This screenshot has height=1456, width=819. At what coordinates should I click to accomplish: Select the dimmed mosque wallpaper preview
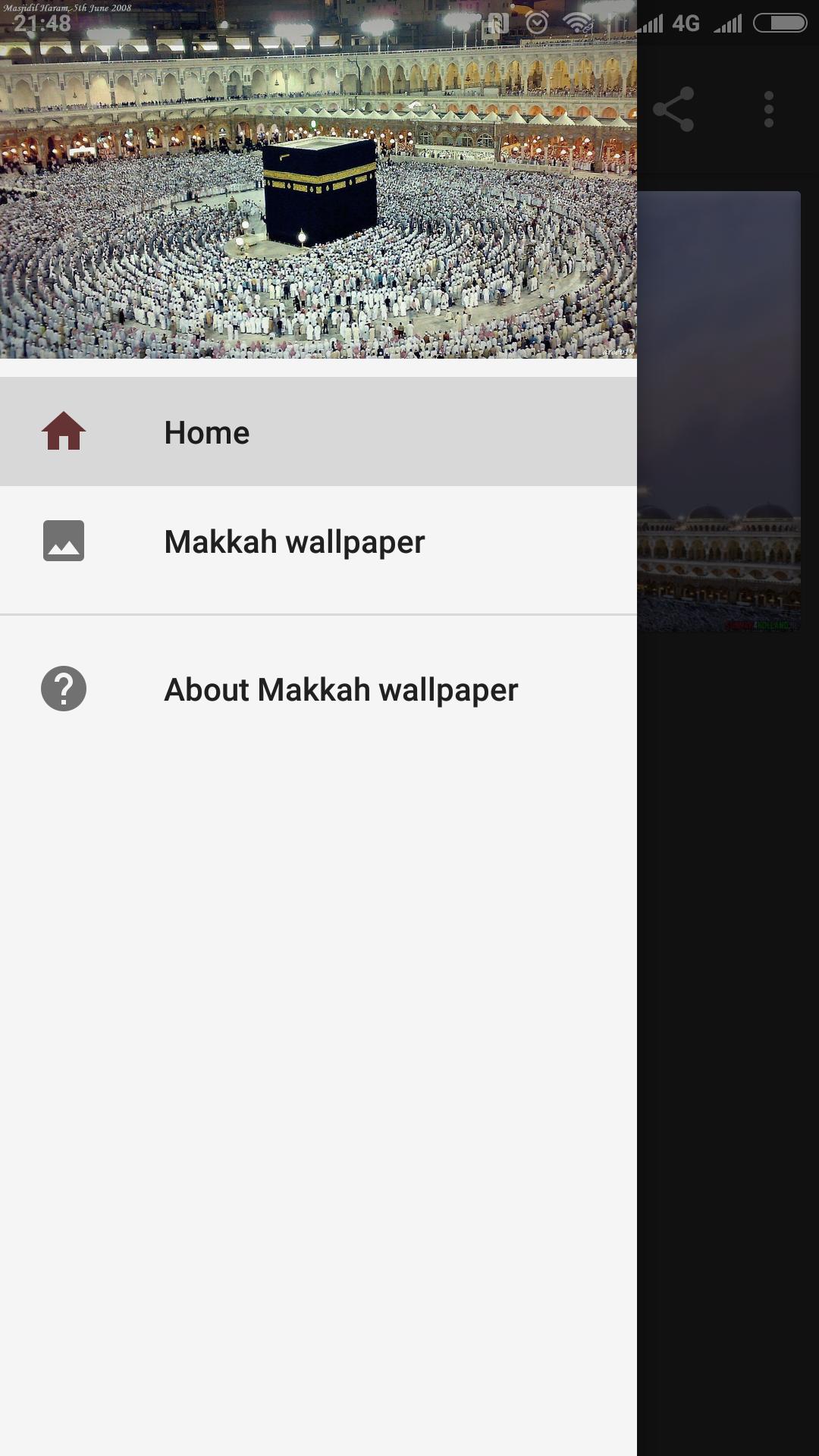(x=719, y=411)
